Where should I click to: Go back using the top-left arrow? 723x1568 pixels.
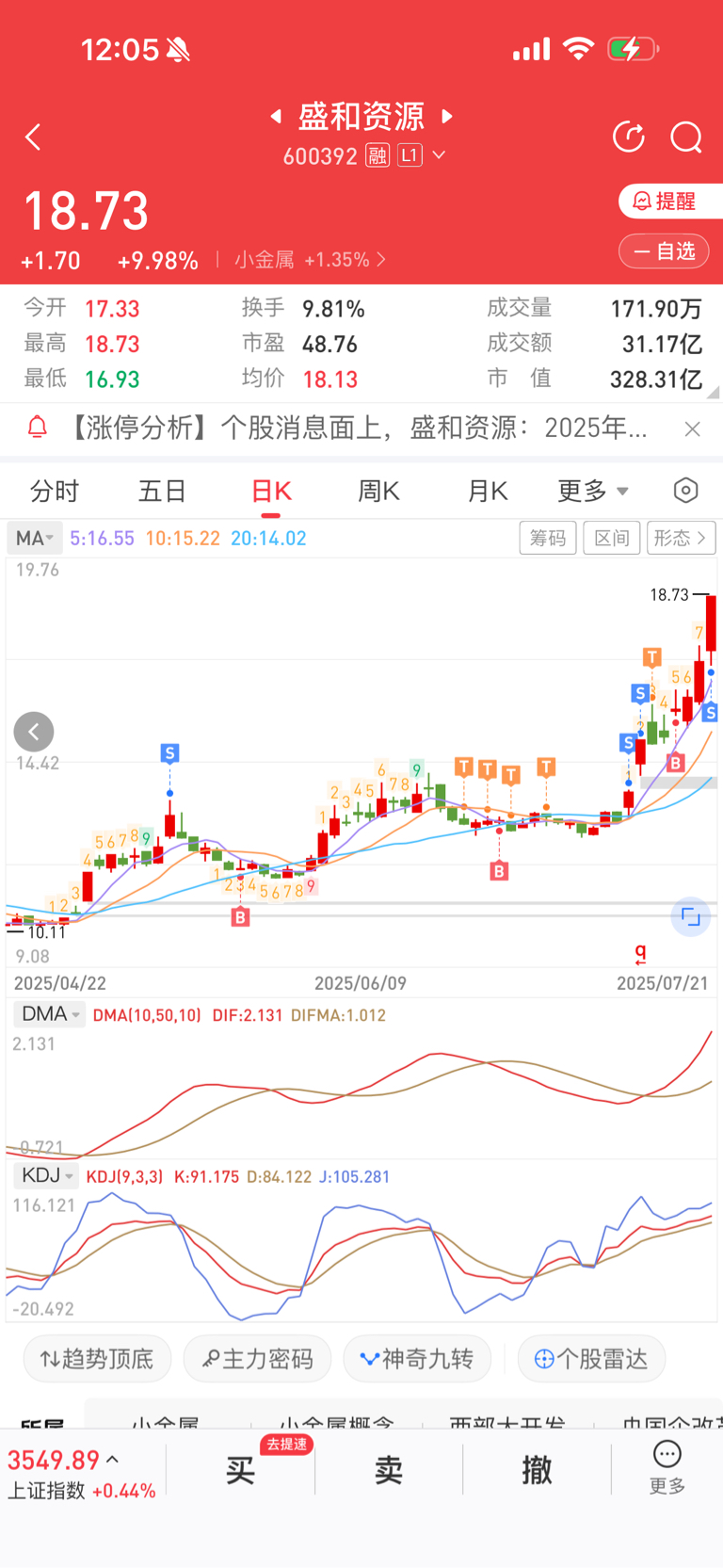(x=34, y=137)
